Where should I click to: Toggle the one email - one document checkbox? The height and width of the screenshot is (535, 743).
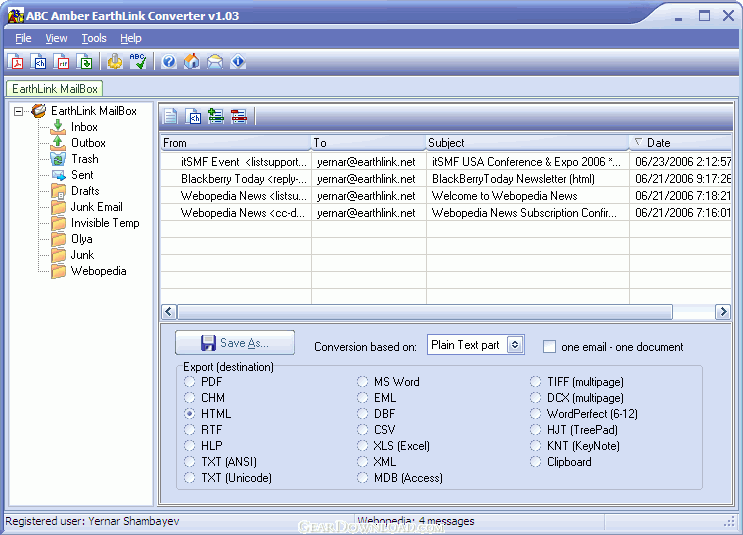coord(549,347)
